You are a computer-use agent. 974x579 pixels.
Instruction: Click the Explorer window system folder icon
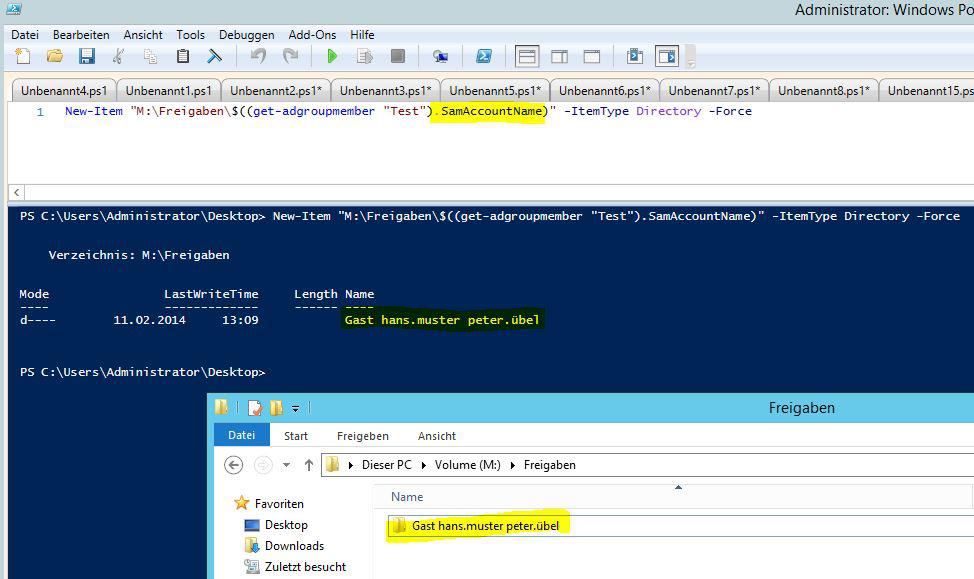pyautogui.click(x=222, y=408)
